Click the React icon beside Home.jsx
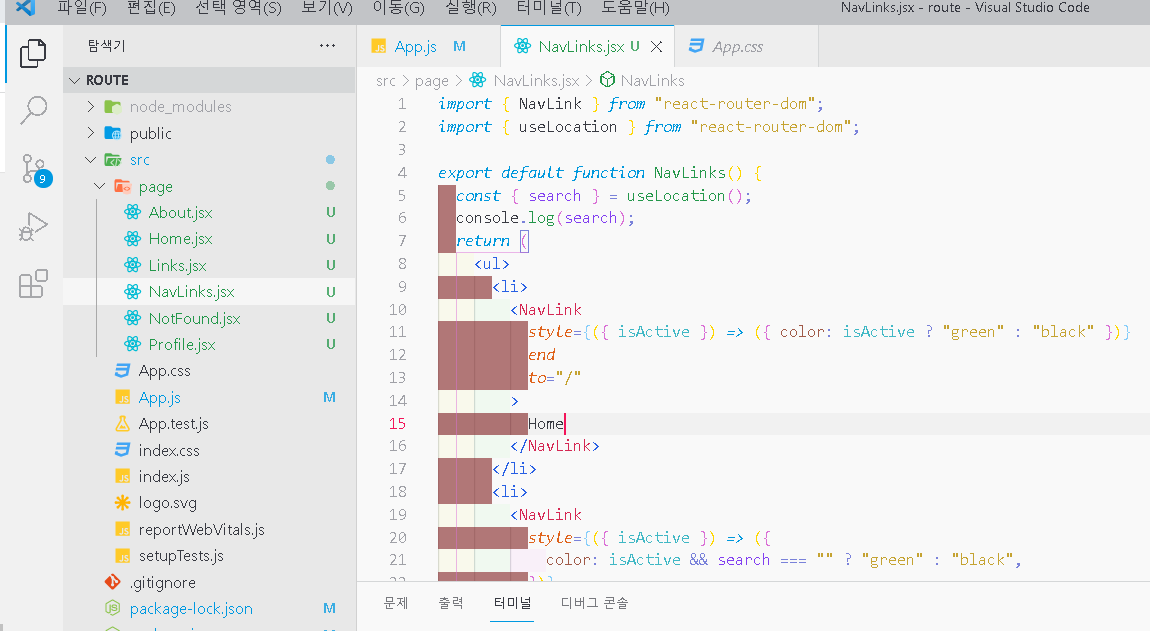 [133, 238]
